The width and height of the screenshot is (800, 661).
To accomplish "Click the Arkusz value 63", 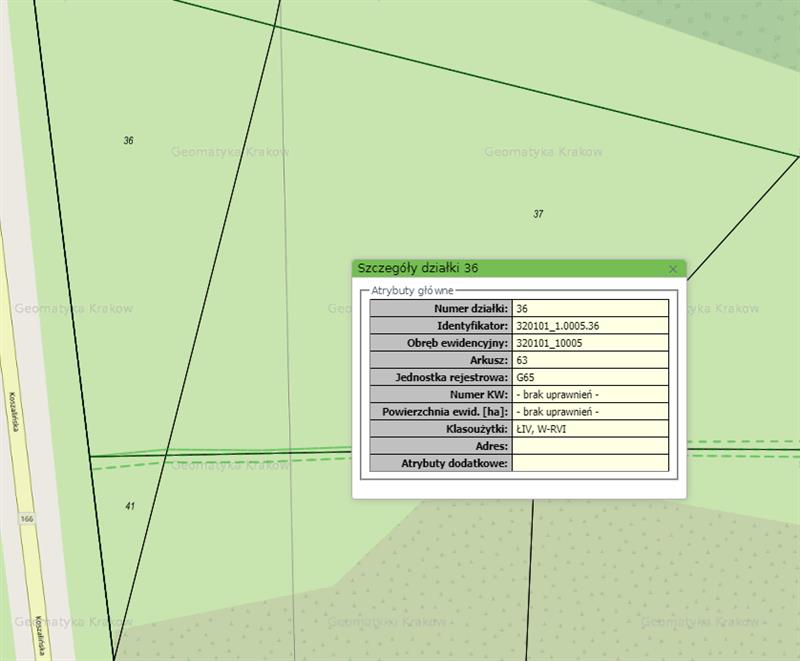I will [590, 360].
